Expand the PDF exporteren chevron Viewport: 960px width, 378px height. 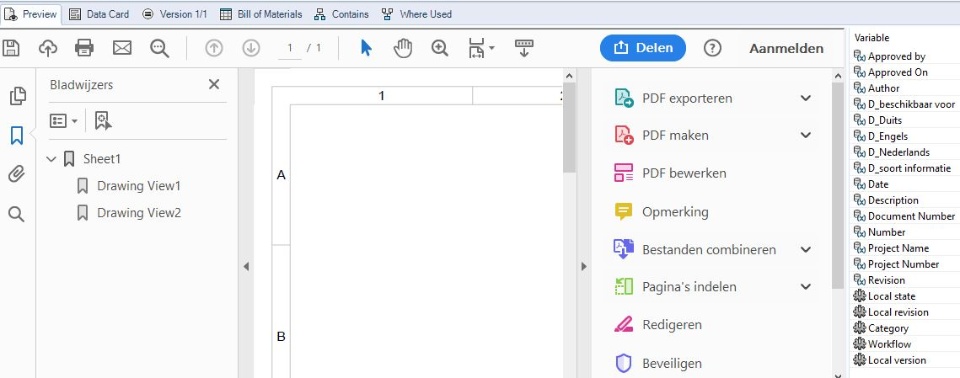coord(806,98)
